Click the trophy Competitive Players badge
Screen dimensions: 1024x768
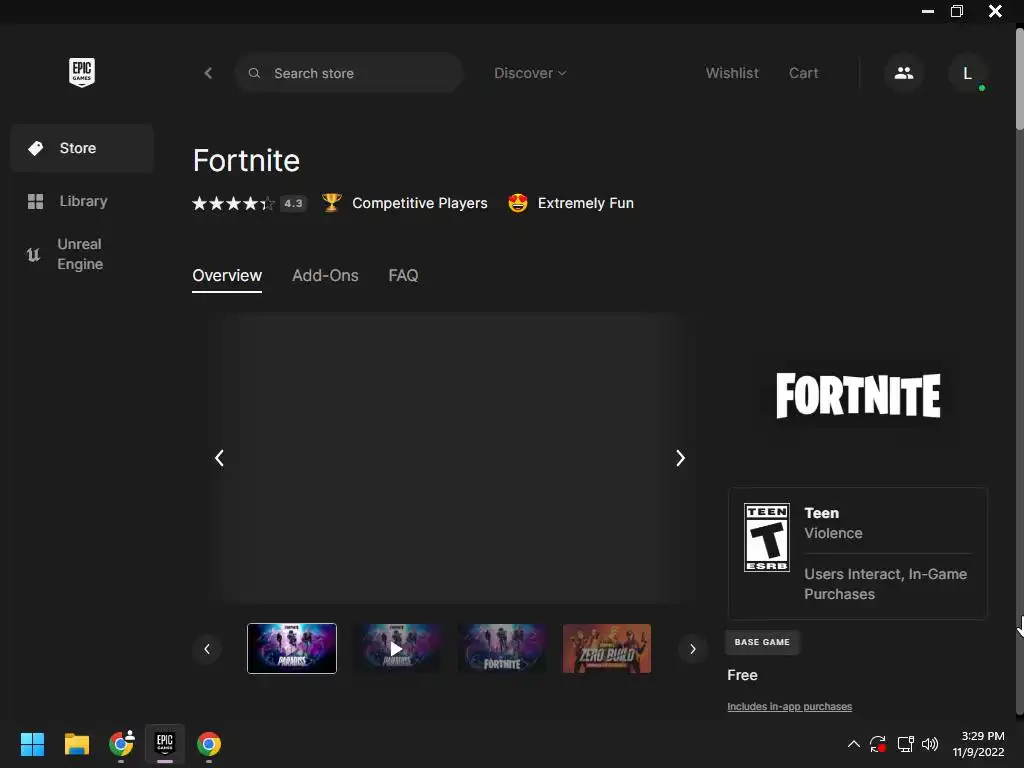click(x=331, y=203)
